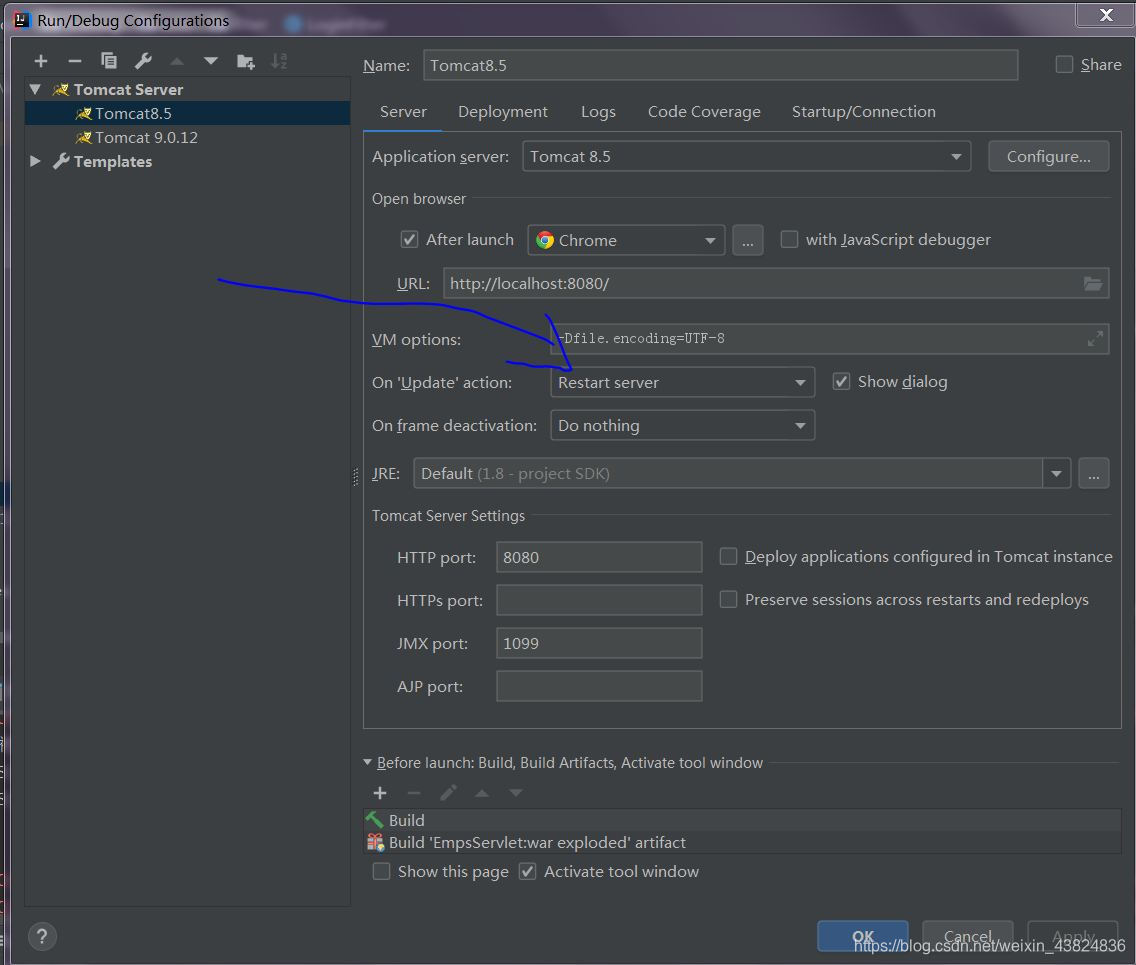Toggle Activate tool window checkbox

coord(527,871)
